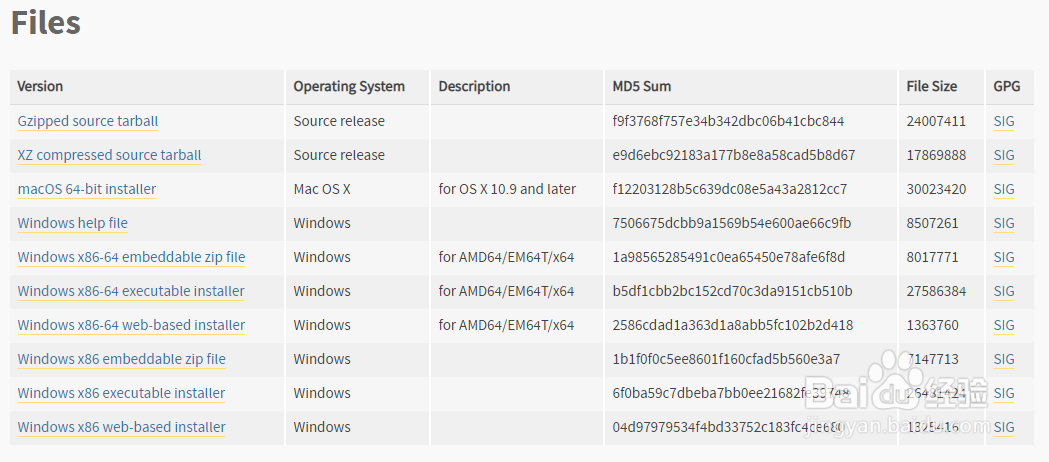This screenshot has height=462, width=1049.
Task: Click SIG for Windows x86-64 executable installer
Action: pyautogui.click(x=1004, y=291)
